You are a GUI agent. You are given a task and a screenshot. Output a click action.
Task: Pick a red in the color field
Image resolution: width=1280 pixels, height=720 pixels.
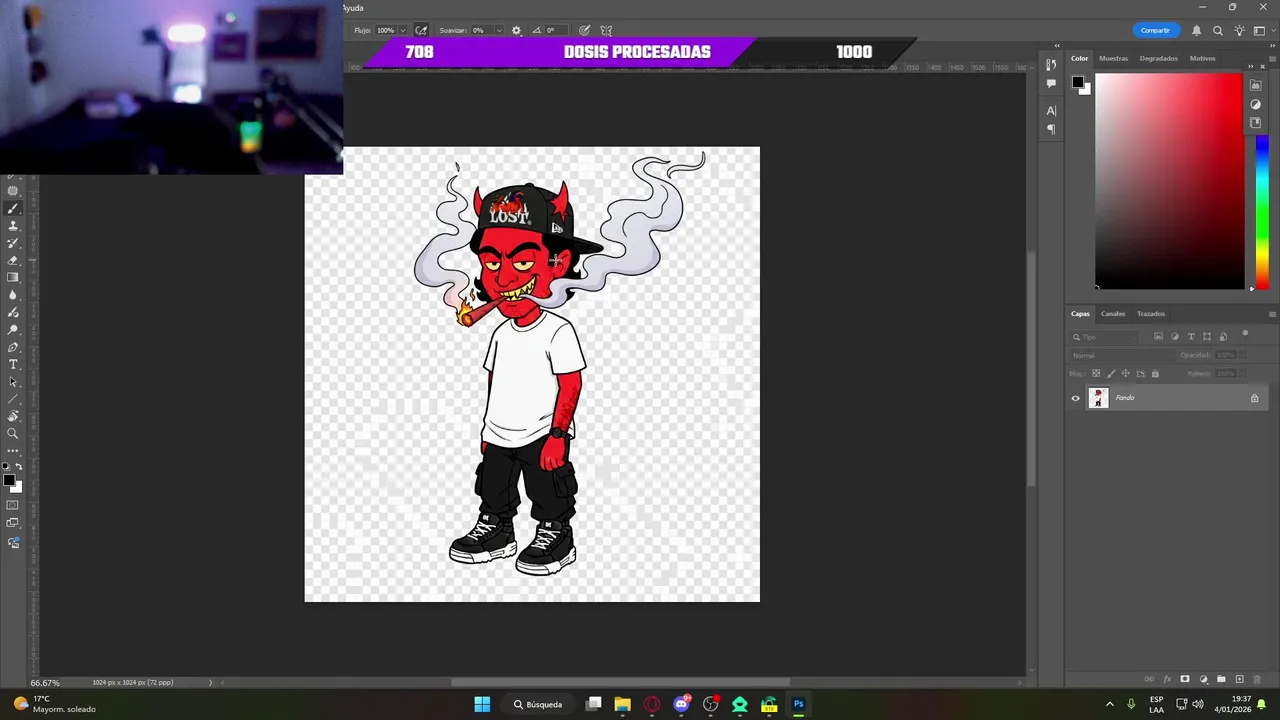click(x=1169, y=181)
